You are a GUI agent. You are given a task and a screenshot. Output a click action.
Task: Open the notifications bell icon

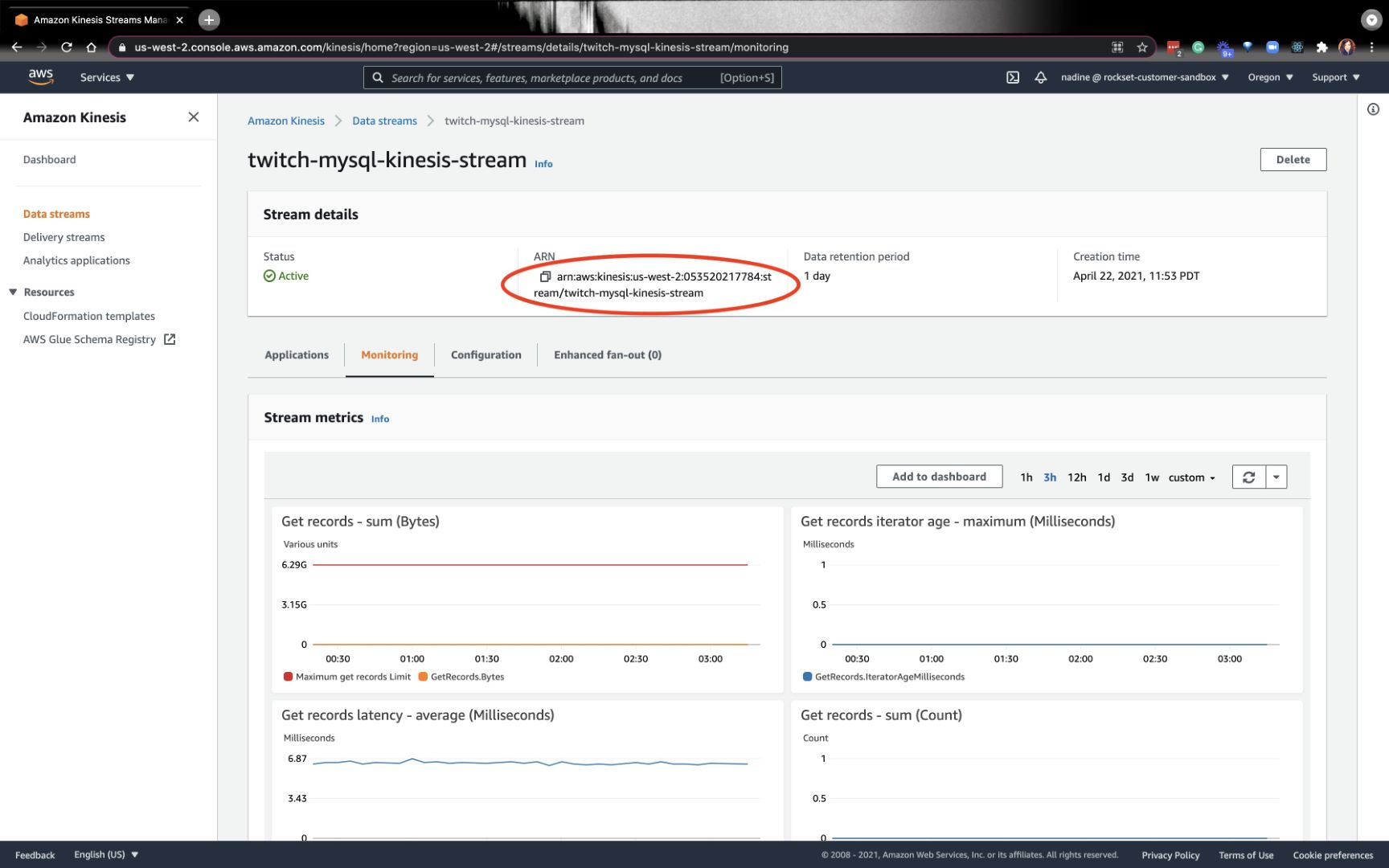click(1040, 77)
